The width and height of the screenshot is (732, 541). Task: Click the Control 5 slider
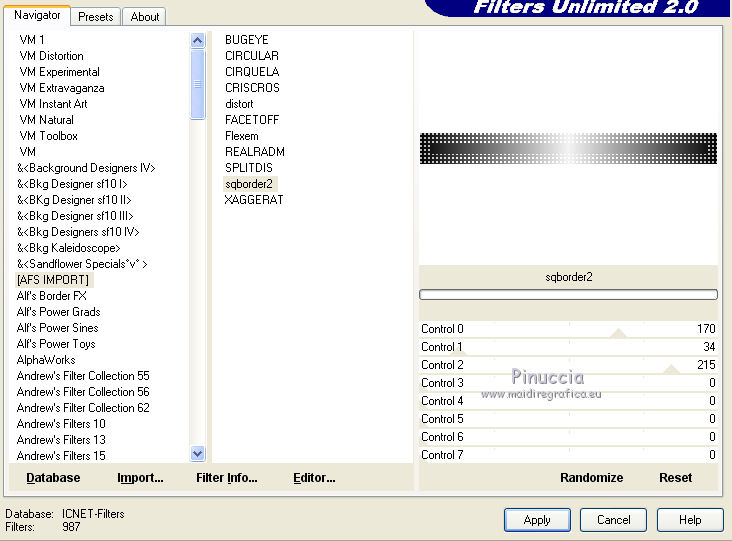pos(568,419)
